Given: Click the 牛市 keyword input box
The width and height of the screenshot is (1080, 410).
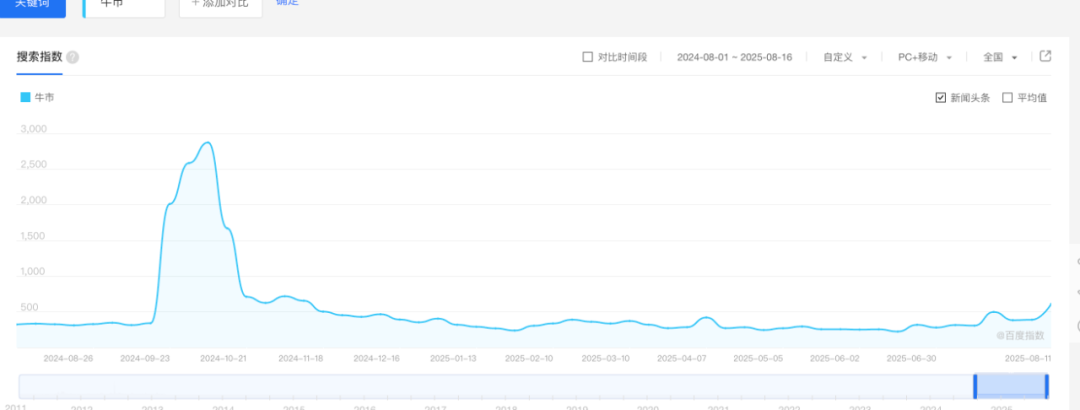Looking at the screenshot, I should (x=124, y=6).
